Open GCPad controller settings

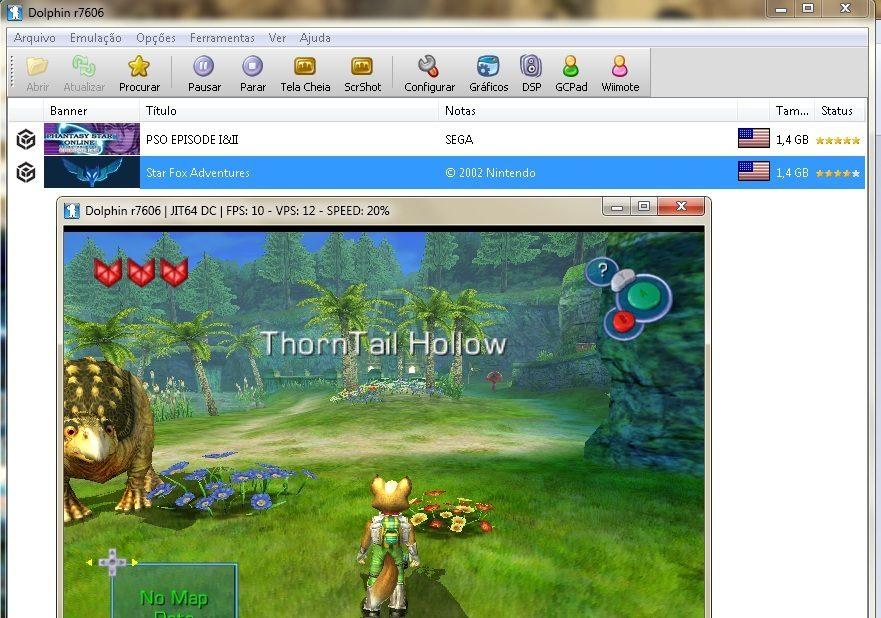[x=571, y=74]
